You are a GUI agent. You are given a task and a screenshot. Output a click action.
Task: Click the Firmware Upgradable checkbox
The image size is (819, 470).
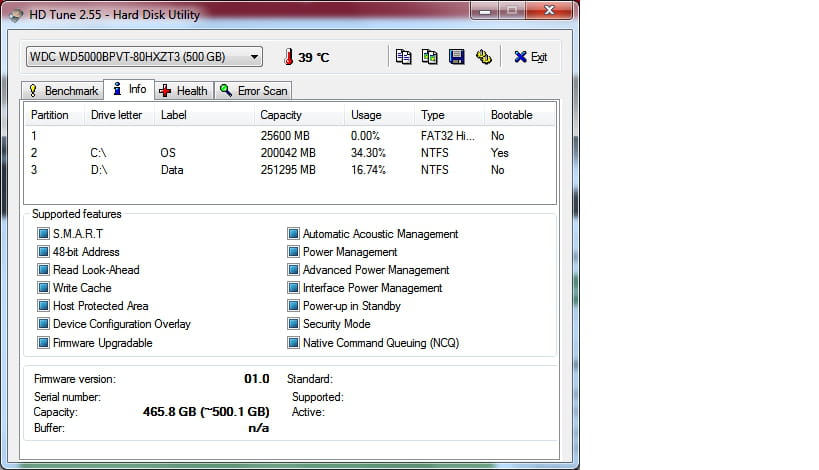click(43, 343)
